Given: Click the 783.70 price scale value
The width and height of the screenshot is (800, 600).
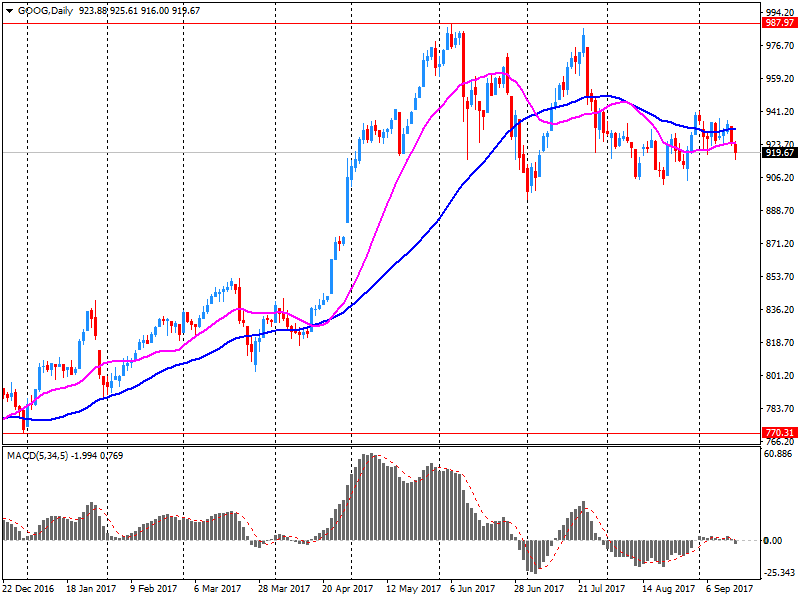Looking at the screenshot, I should coord(780,409).
